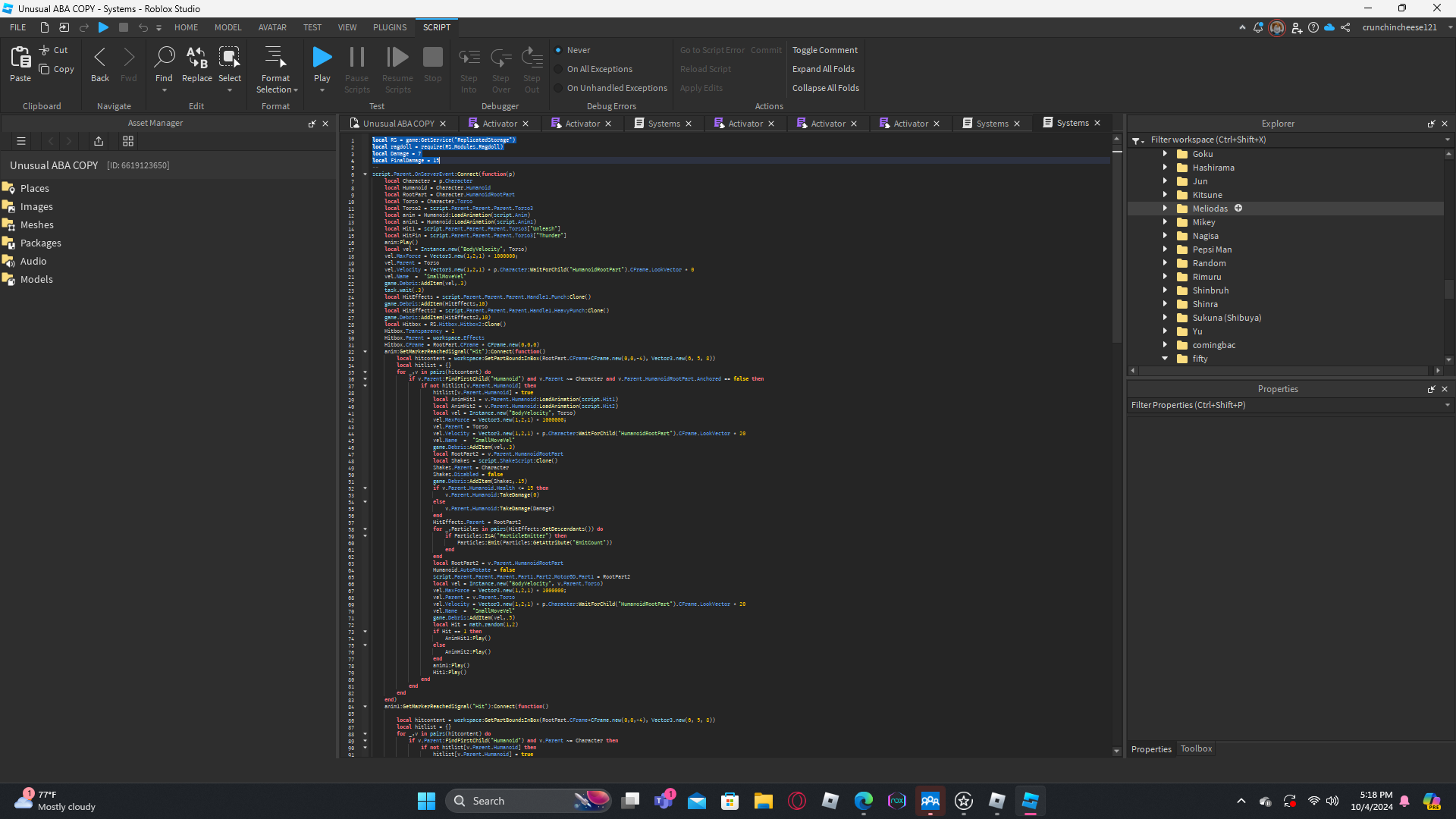This screenshot has height=819, width=1456.
Task: Select On All Exceptions option
Action: click(x=558, y=69)
